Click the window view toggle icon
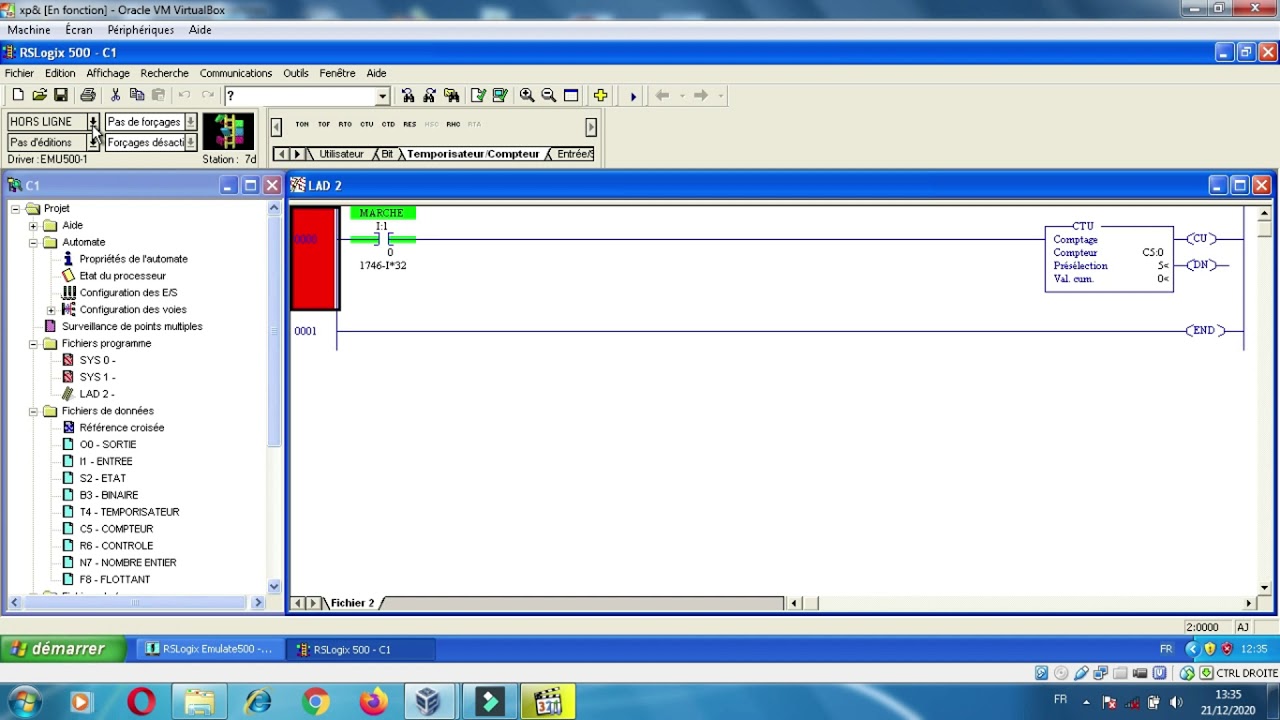Image resolution: width=1280 pixels, height=720 pixels. click(571, 95)
